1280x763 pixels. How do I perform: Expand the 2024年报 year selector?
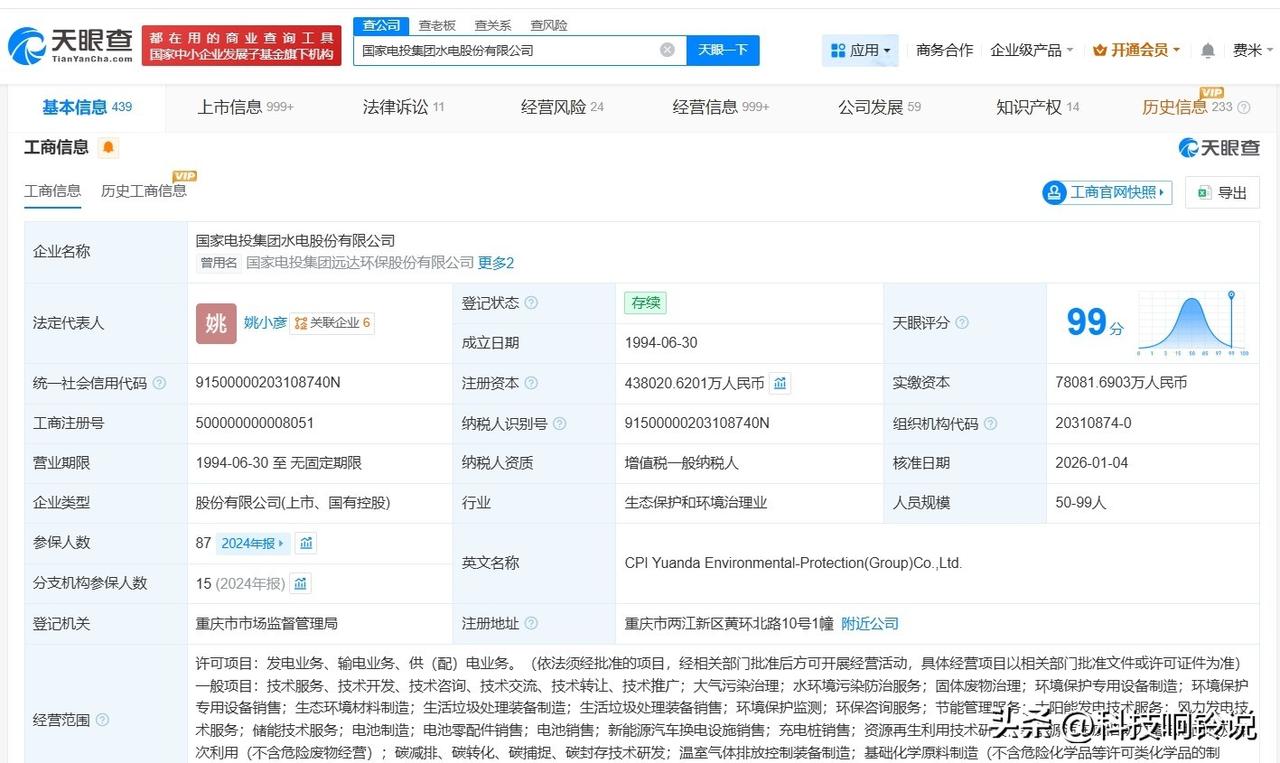pyautogui.click(x=254, y=543)
